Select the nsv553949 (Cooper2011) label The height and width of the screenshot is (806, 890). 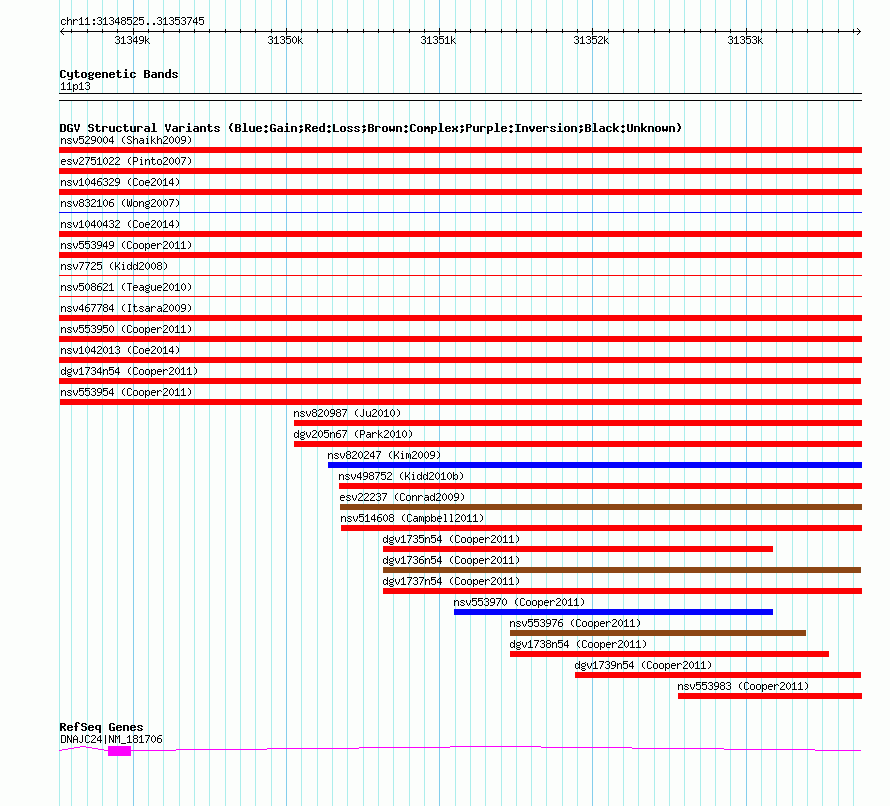[x=126, y=245]
